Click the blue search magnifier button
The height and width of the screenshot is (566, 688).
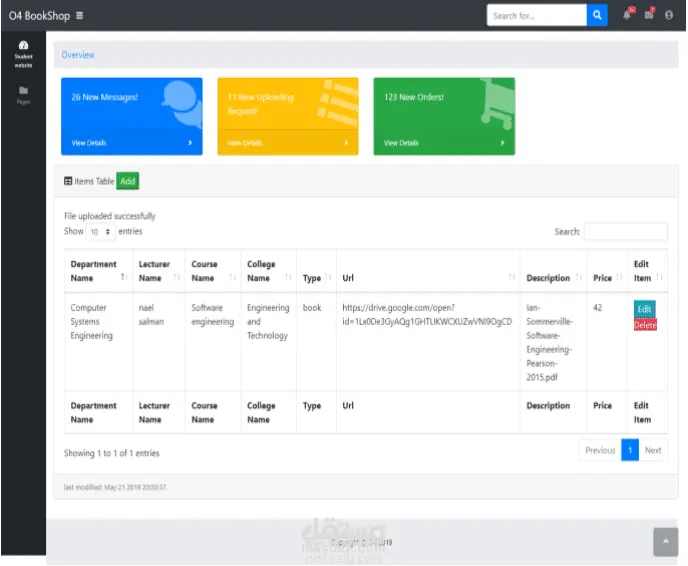pos(597,15)
